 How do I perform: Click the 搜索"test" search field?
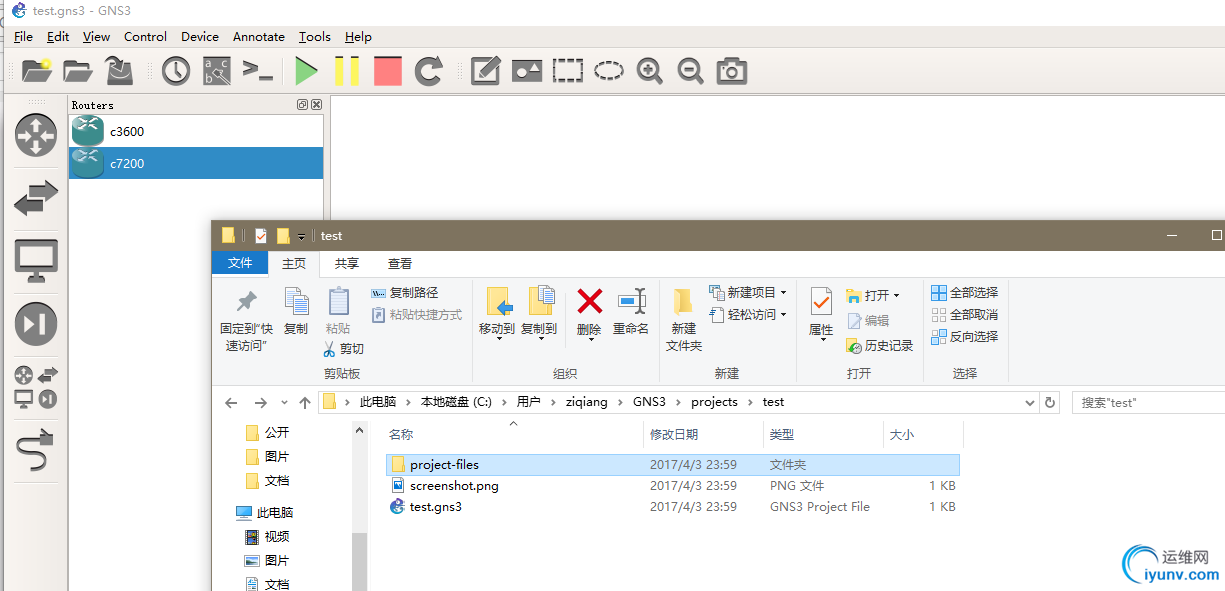coord(1148,402)
